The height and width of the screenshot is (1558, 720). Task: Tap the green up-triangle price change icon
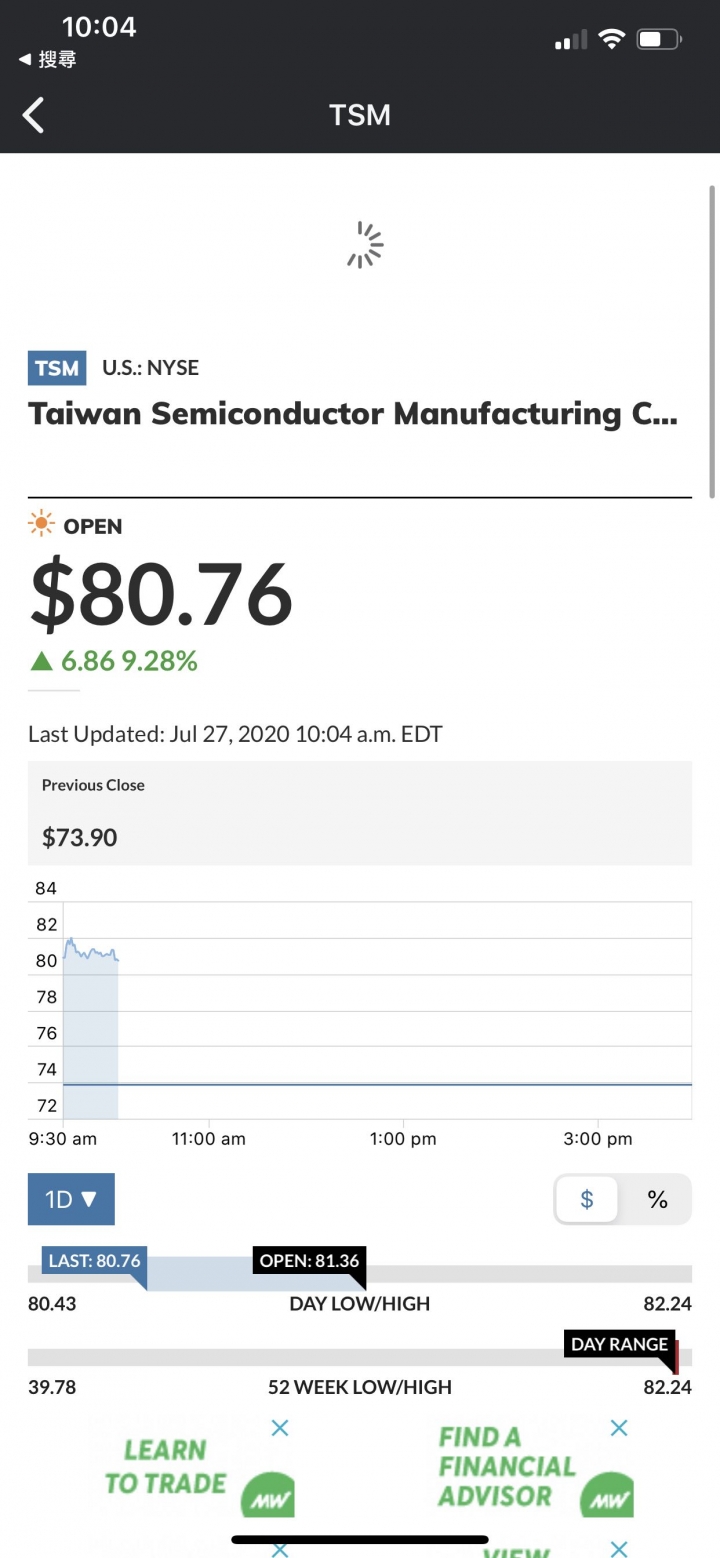[40, 660]
